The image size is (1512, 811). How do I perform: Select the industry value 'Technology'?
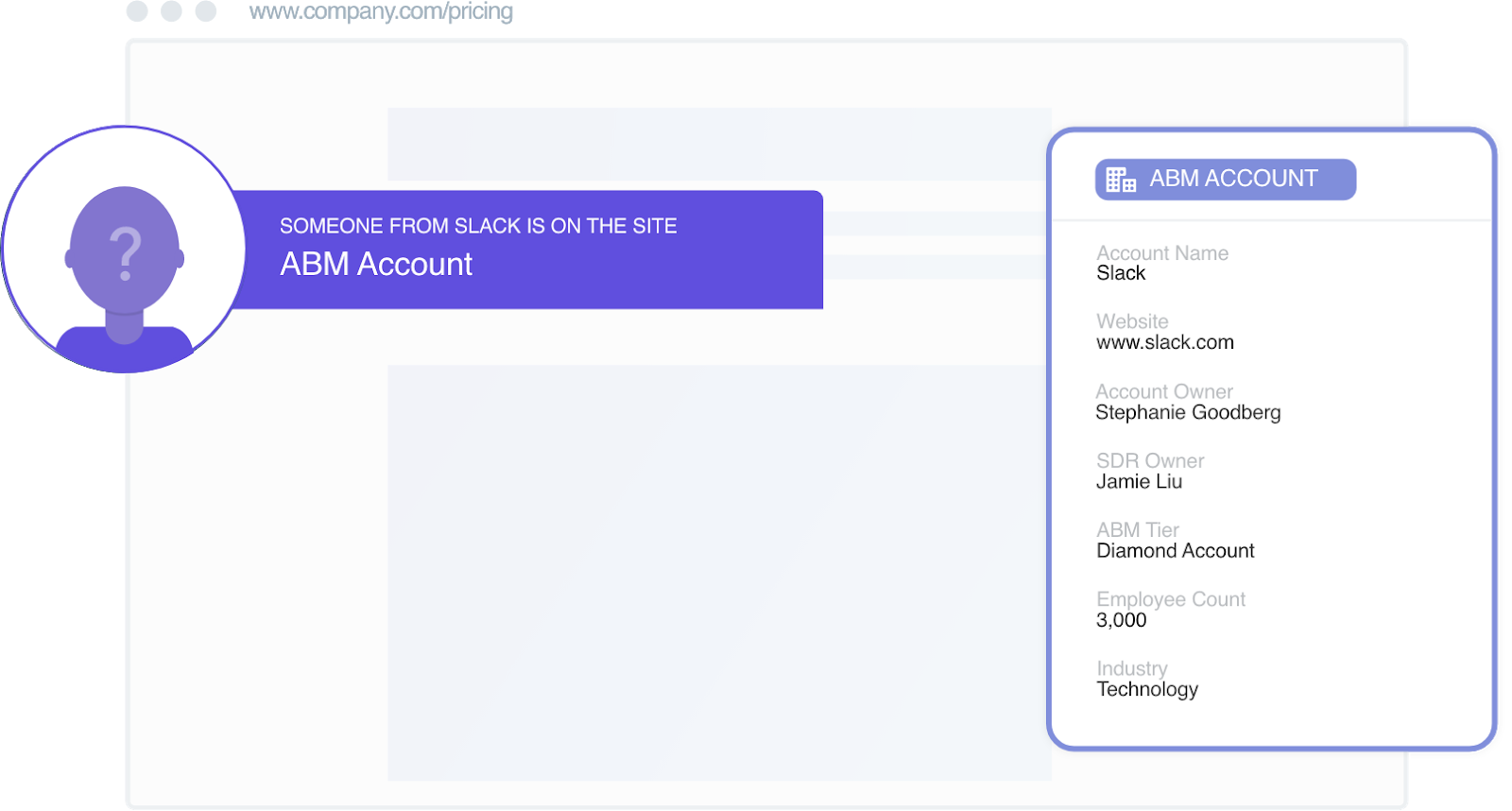[1147, 690]
